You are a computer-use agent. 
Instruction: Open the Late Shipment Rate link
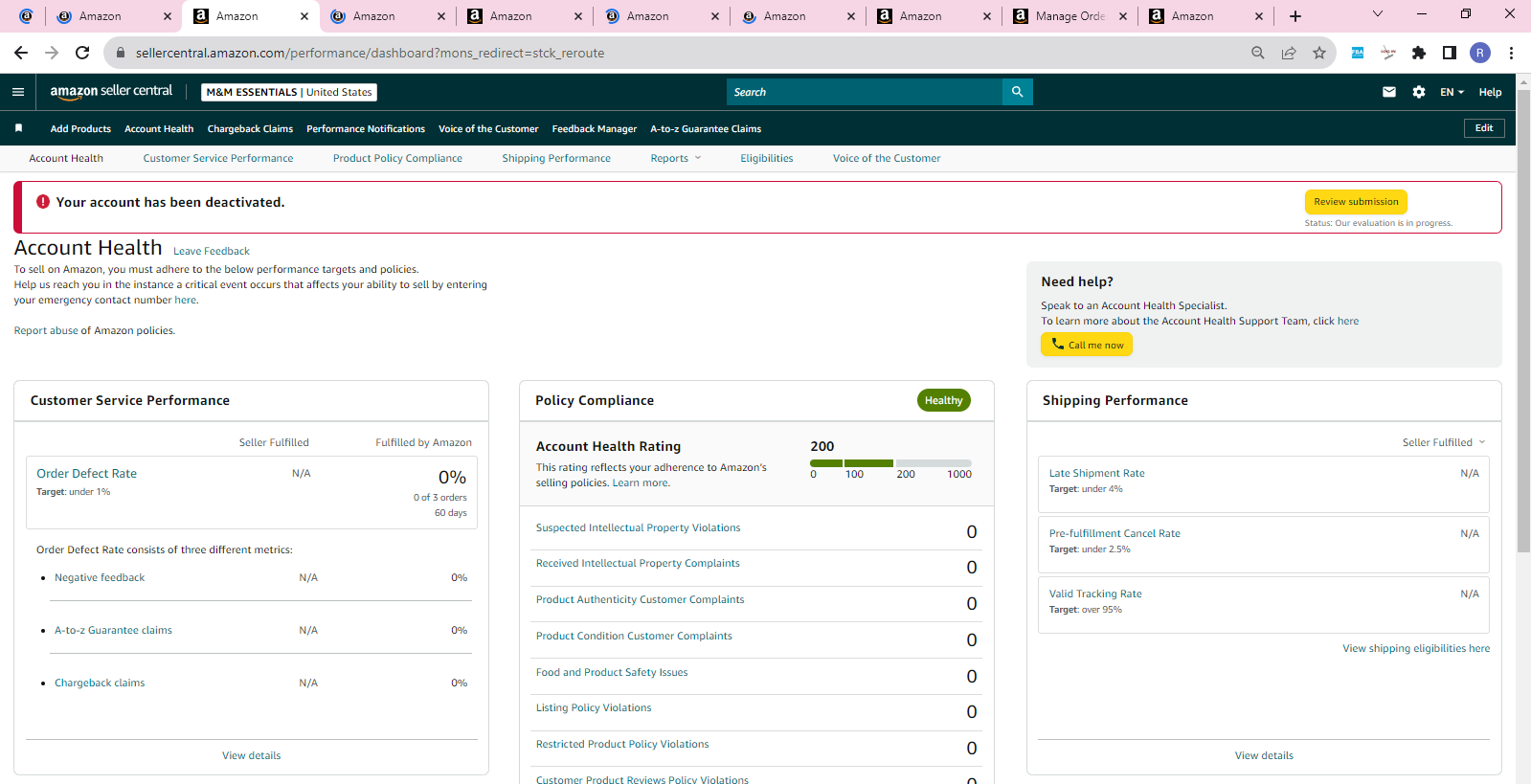click(1097, 473)
